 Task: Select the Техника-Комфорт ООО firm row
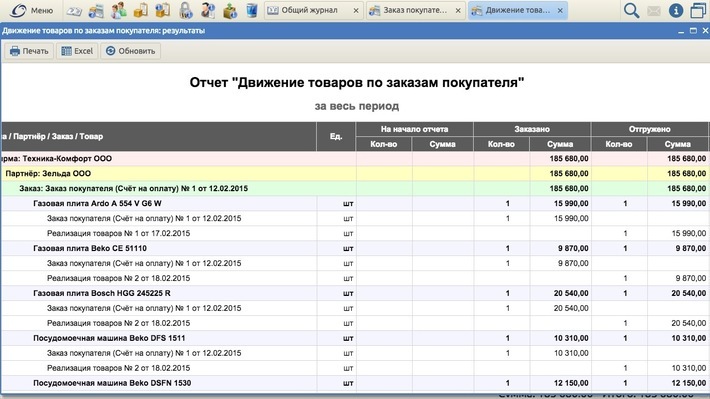(355, 159)
